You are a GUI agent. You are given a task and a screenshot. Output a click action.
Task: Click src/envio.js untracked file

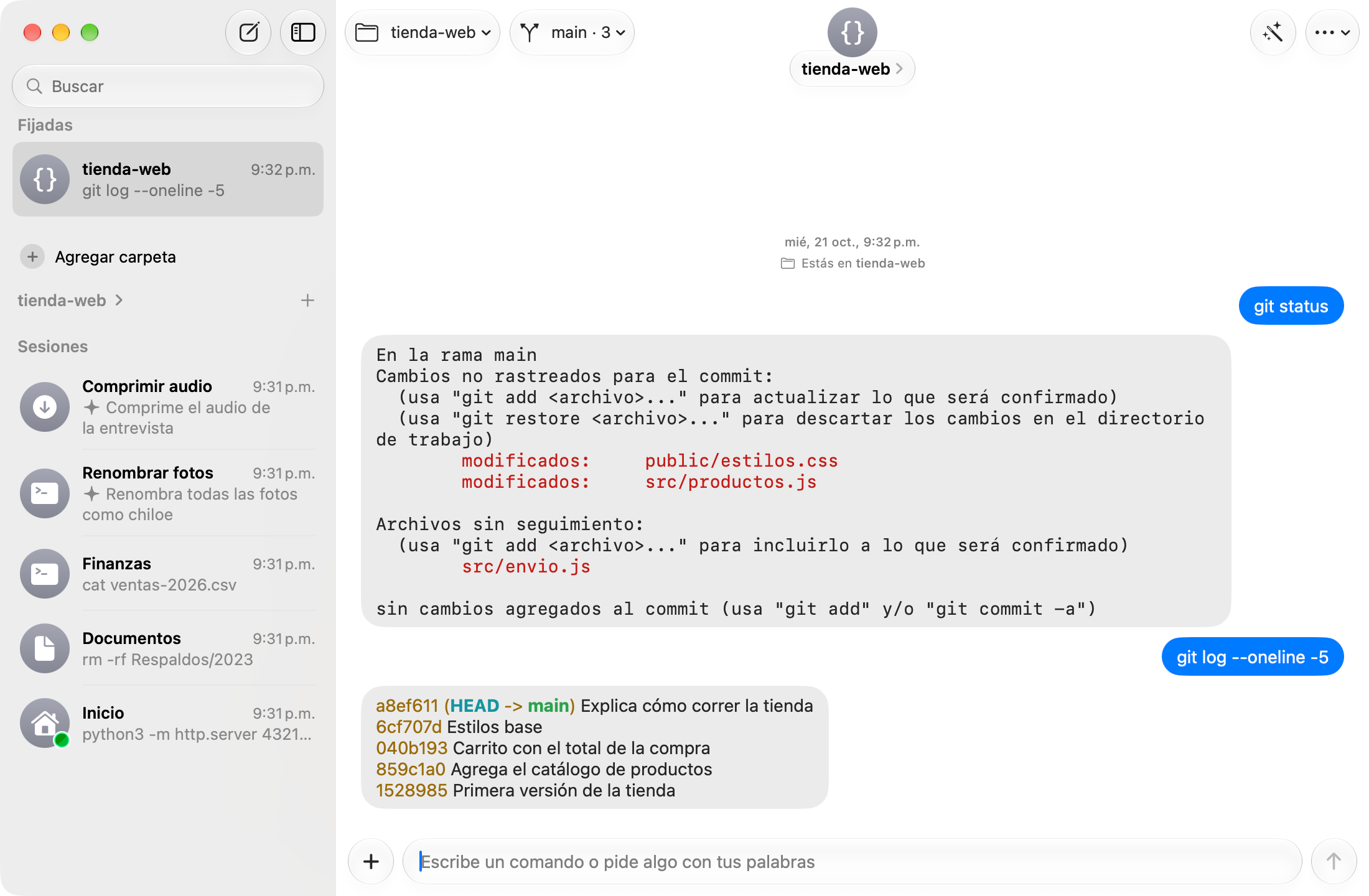click(x=526, y=566)
